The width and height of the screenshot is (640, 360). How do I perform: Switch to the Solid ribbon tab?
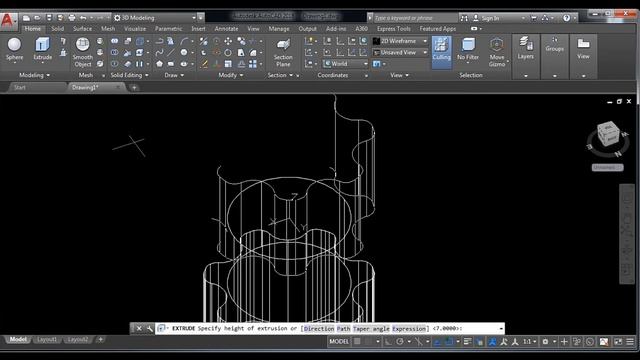click(x=58, y=29)
